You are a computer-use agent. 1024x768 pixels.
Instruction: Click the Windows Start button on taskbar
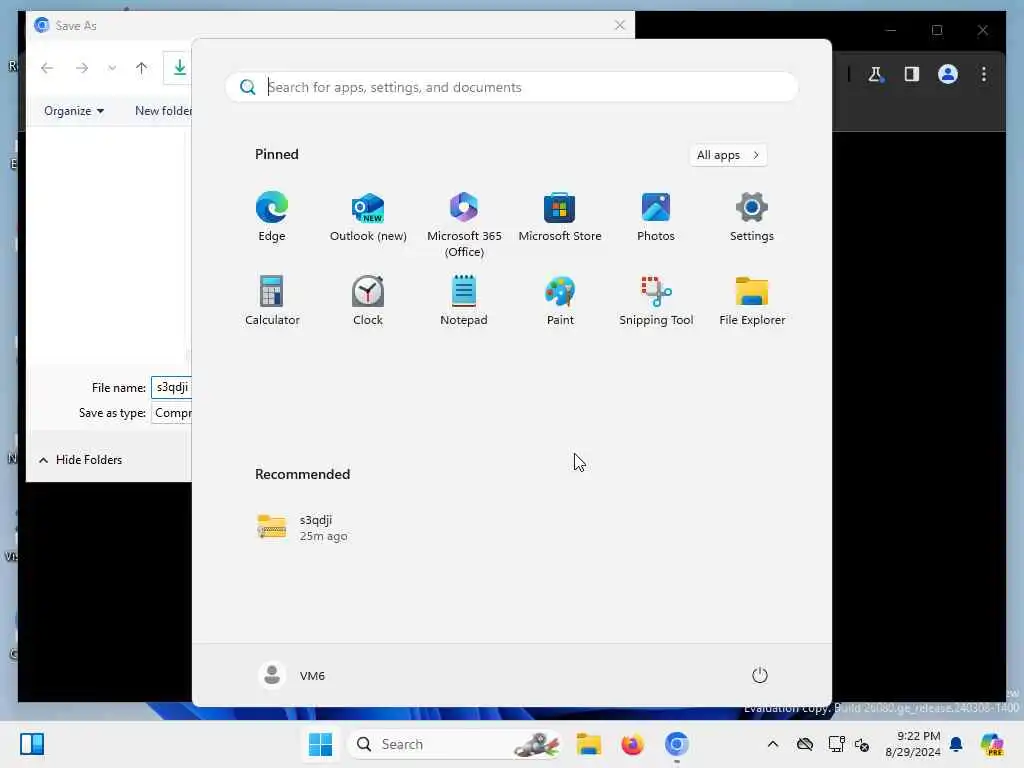click(x=320, y=744)
